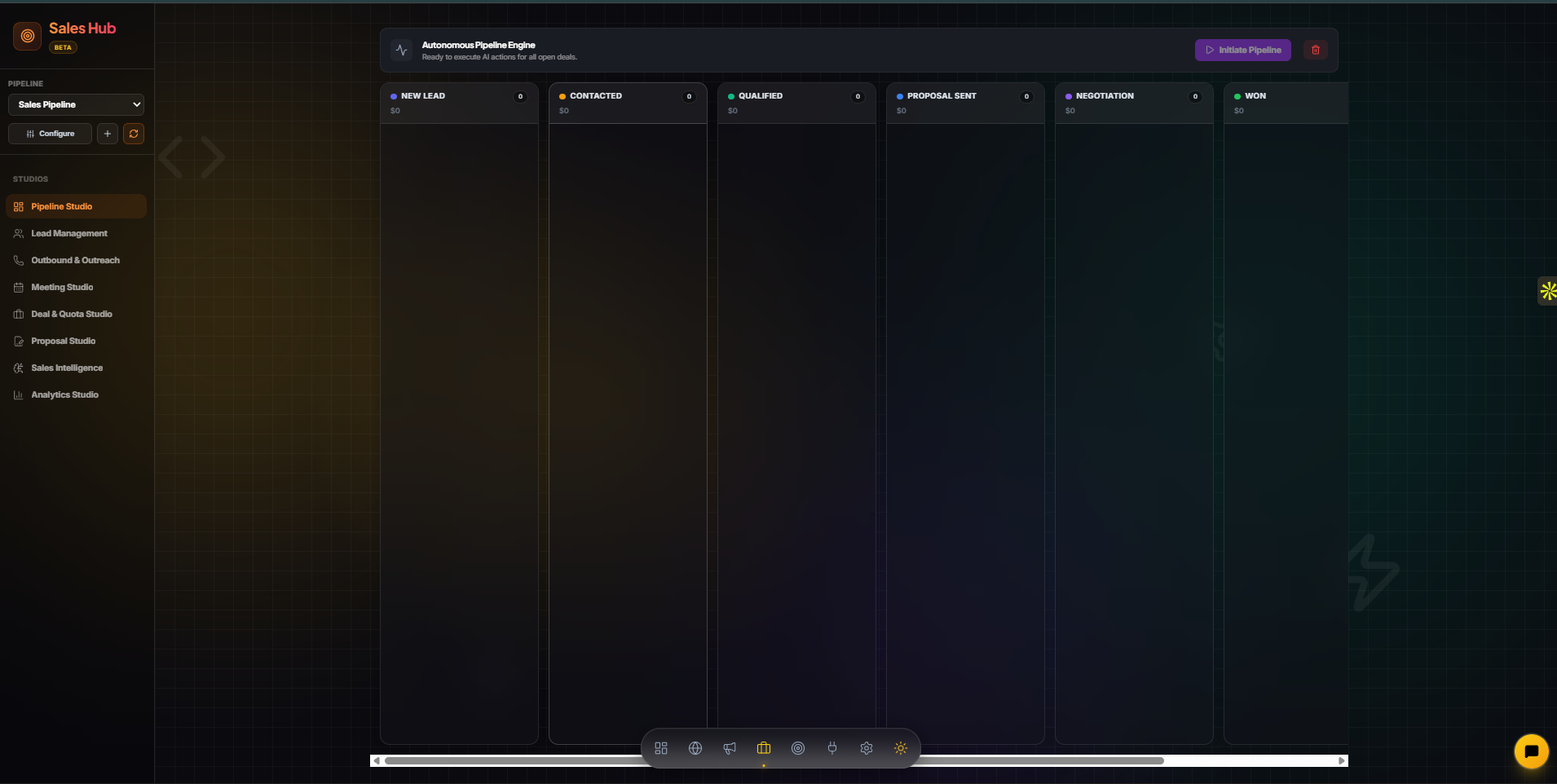
Task: Open the grid dashboard icon in dock
Action: click(x=661, y=748)
